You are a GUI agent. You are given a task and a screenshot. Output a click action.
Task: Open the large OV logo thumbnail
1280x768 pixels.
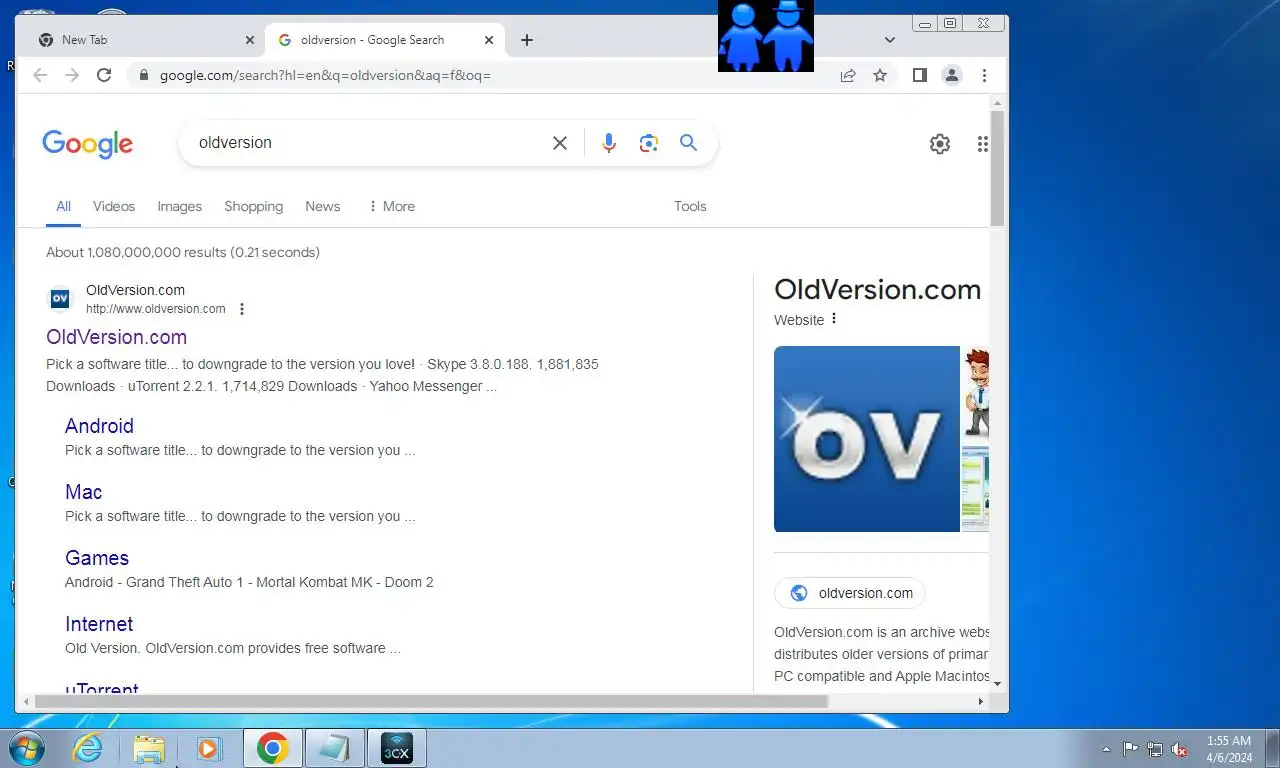867,439
